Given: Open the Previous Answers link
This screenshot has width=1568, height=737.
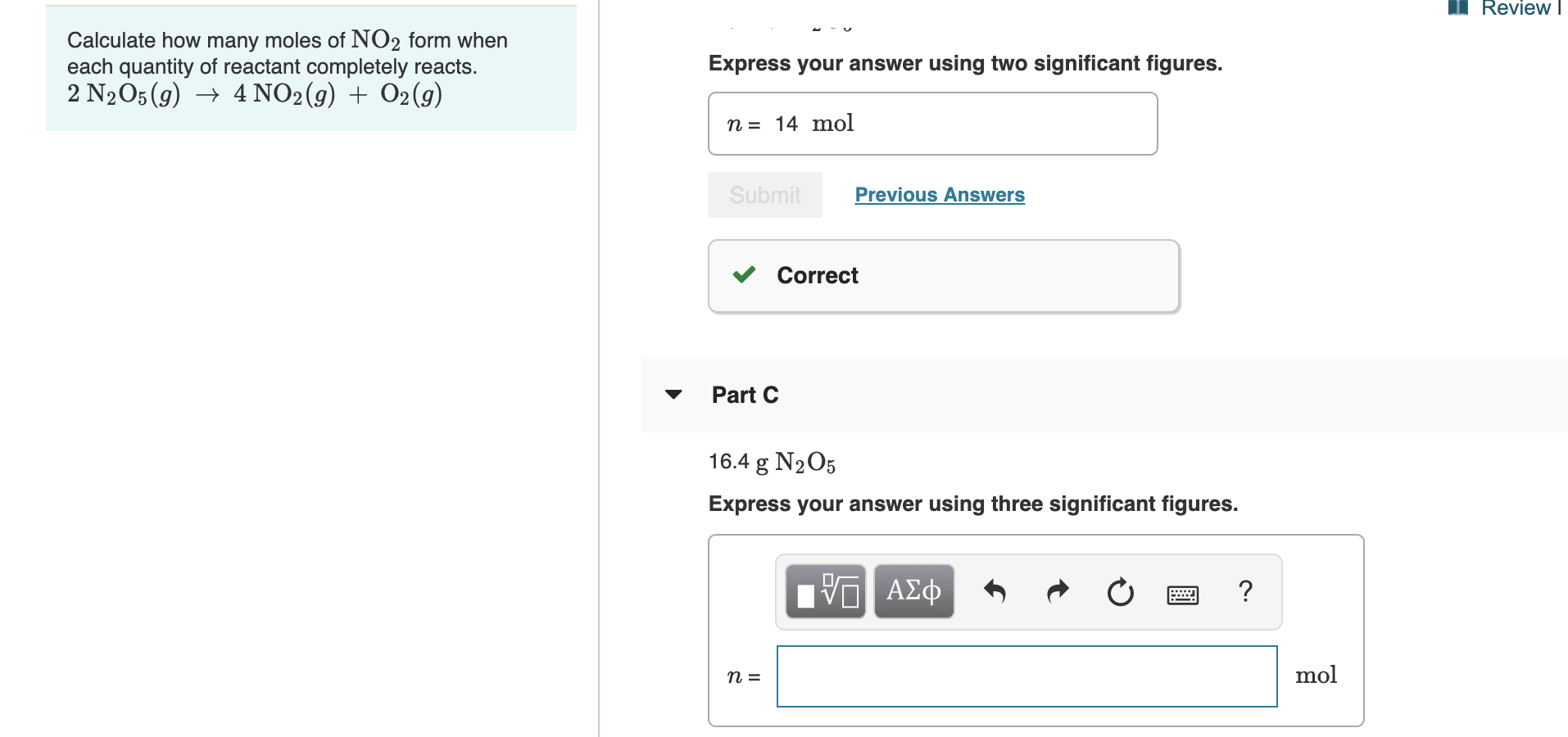Looking at the screenshot, I should click(939, 195).
